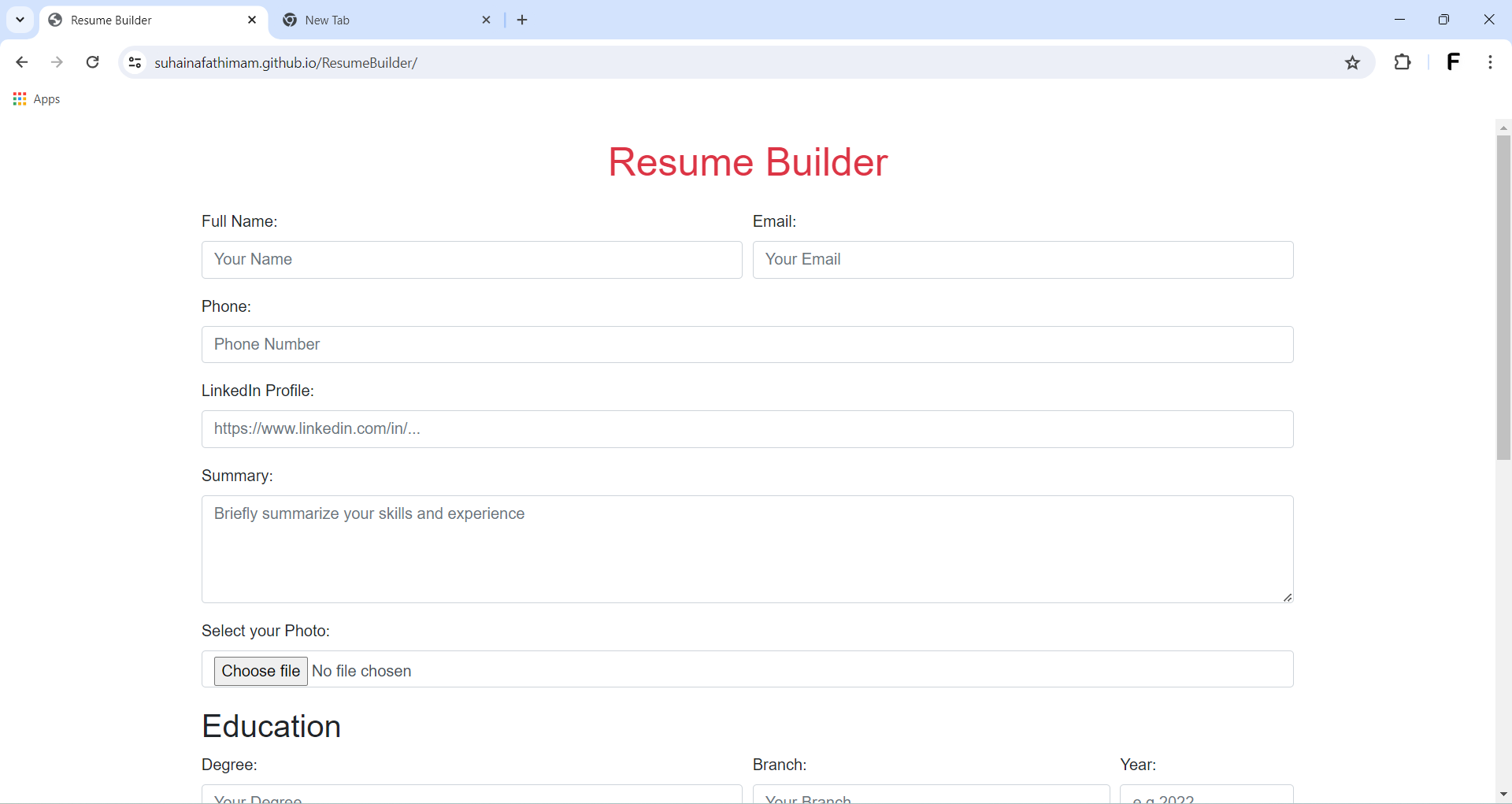Open the Extensions puzzle icon

coord(1402,62)
